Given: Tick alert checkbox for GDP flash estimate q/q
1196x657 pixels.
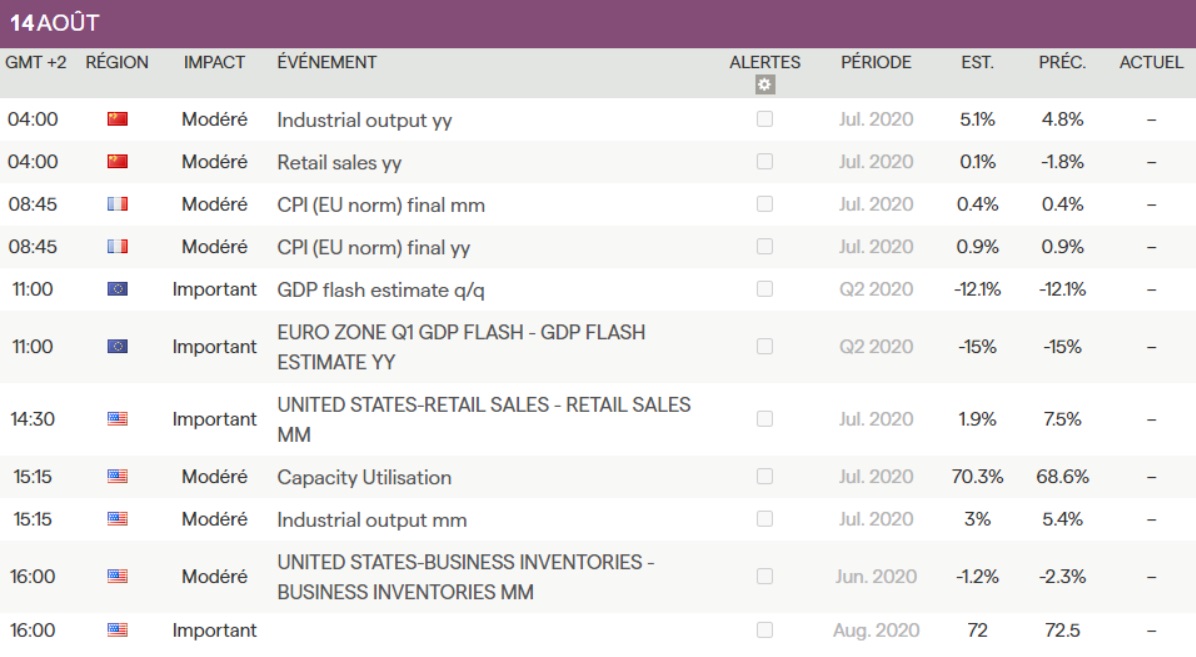Looking at the screenshot, I should (x=765, y=290).
